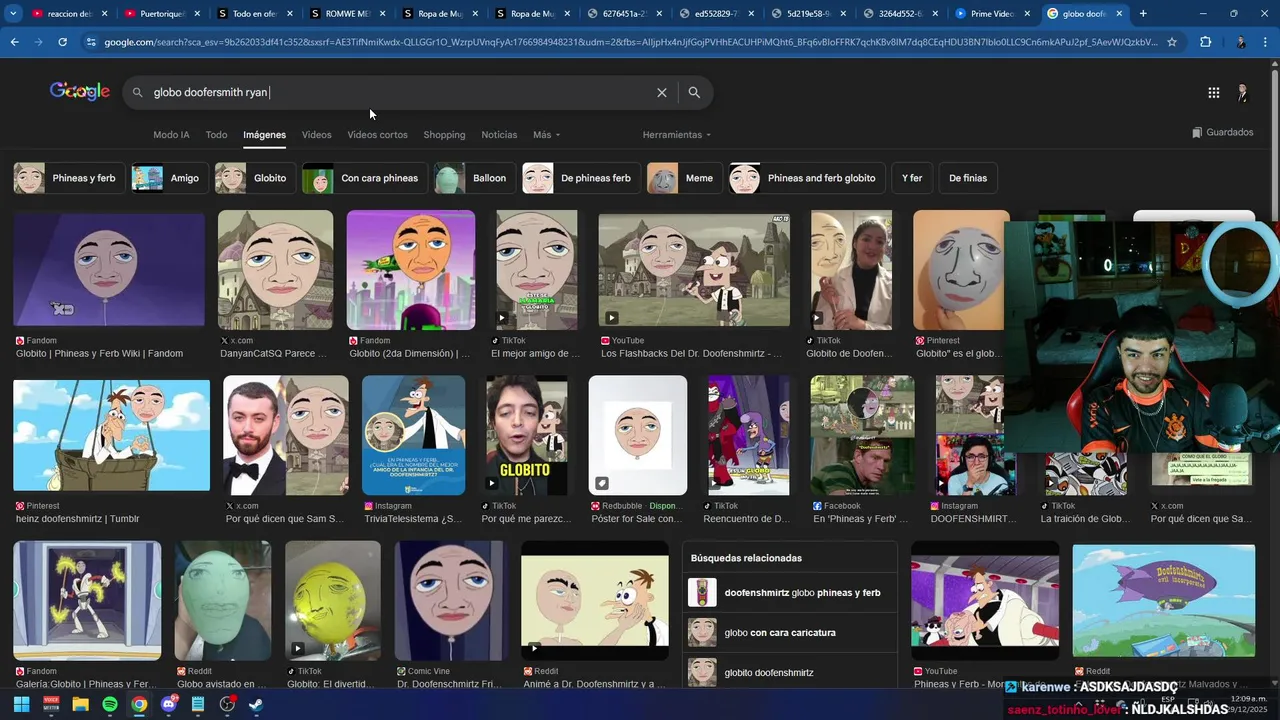The height and width of the screenshot is (720, 1280).
Task: Open Windows Start menu
Action: 21,704
